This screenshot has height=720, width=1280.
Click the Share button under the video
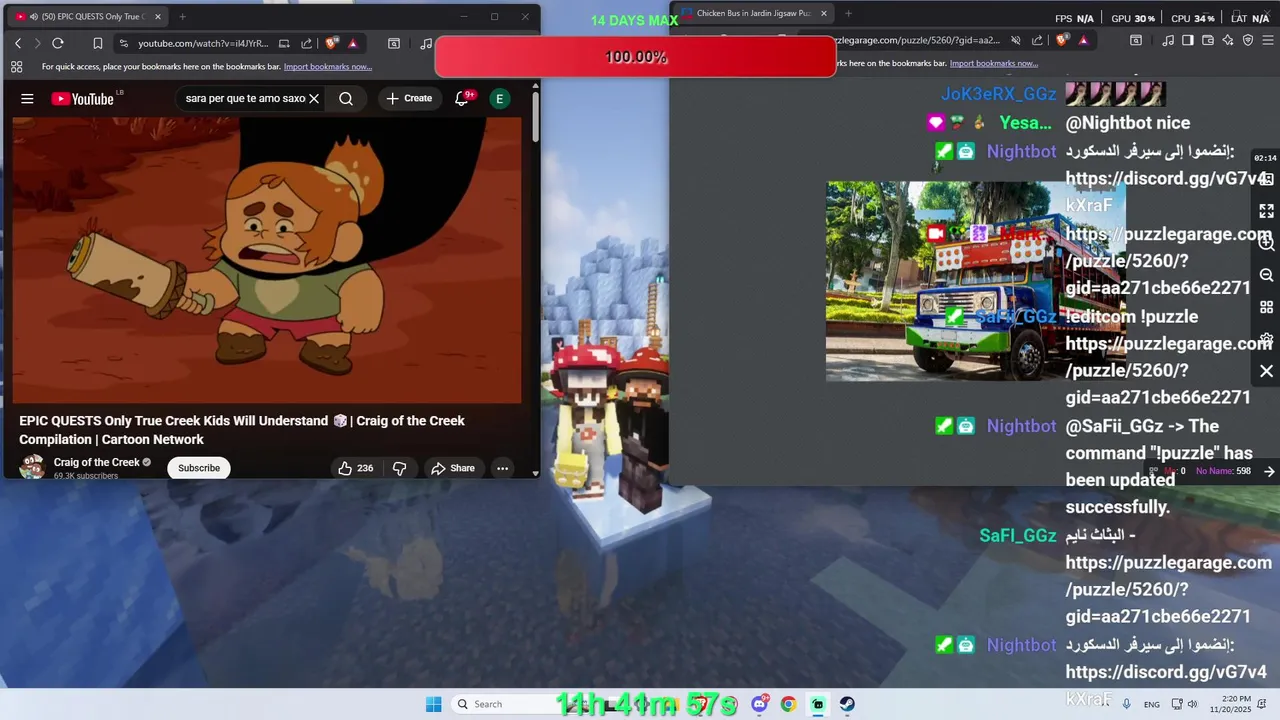(x=452, y=468)
